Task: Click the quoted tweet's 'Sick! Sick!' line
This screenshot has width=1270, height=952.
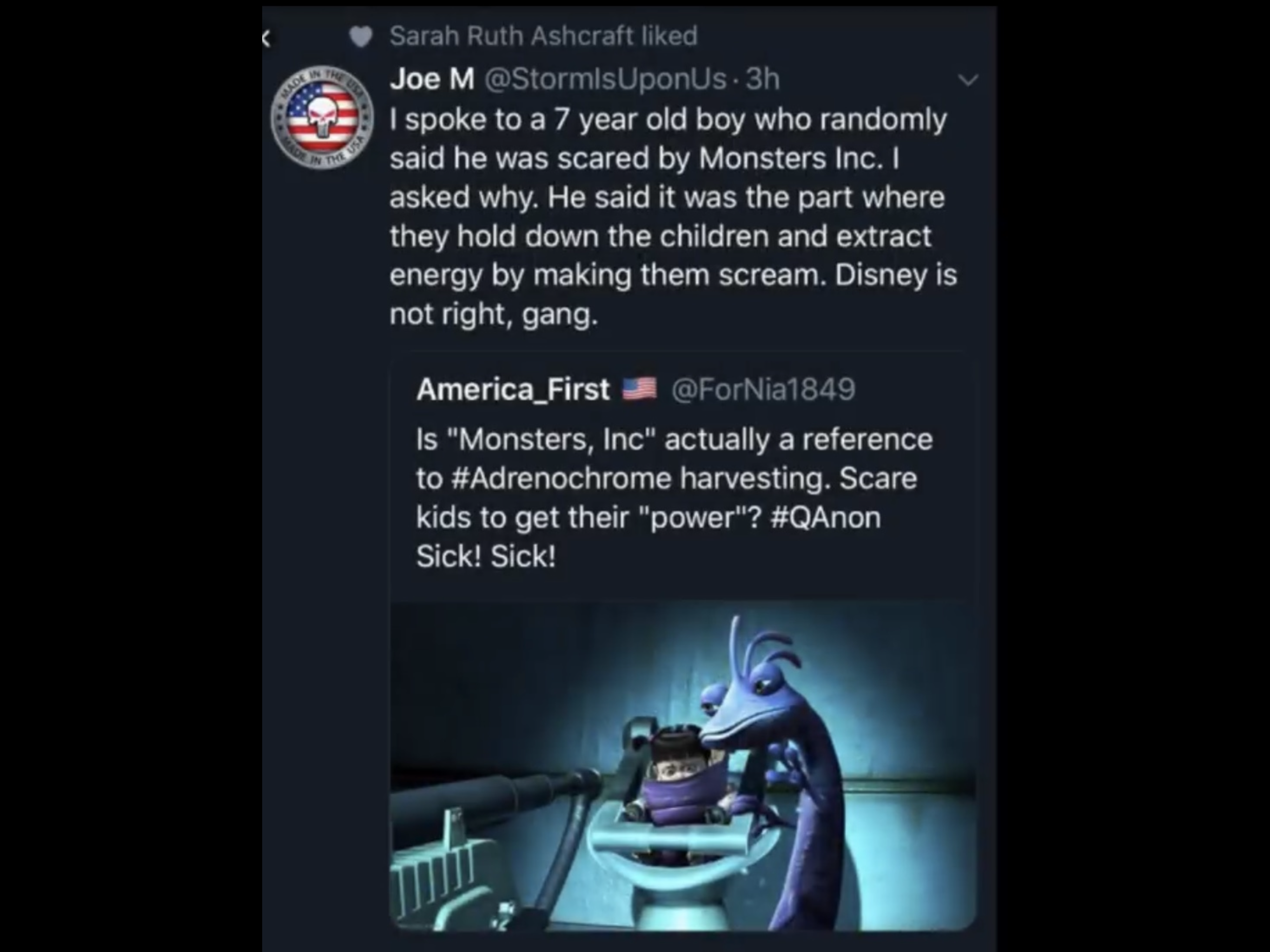Action: [486, 556]
